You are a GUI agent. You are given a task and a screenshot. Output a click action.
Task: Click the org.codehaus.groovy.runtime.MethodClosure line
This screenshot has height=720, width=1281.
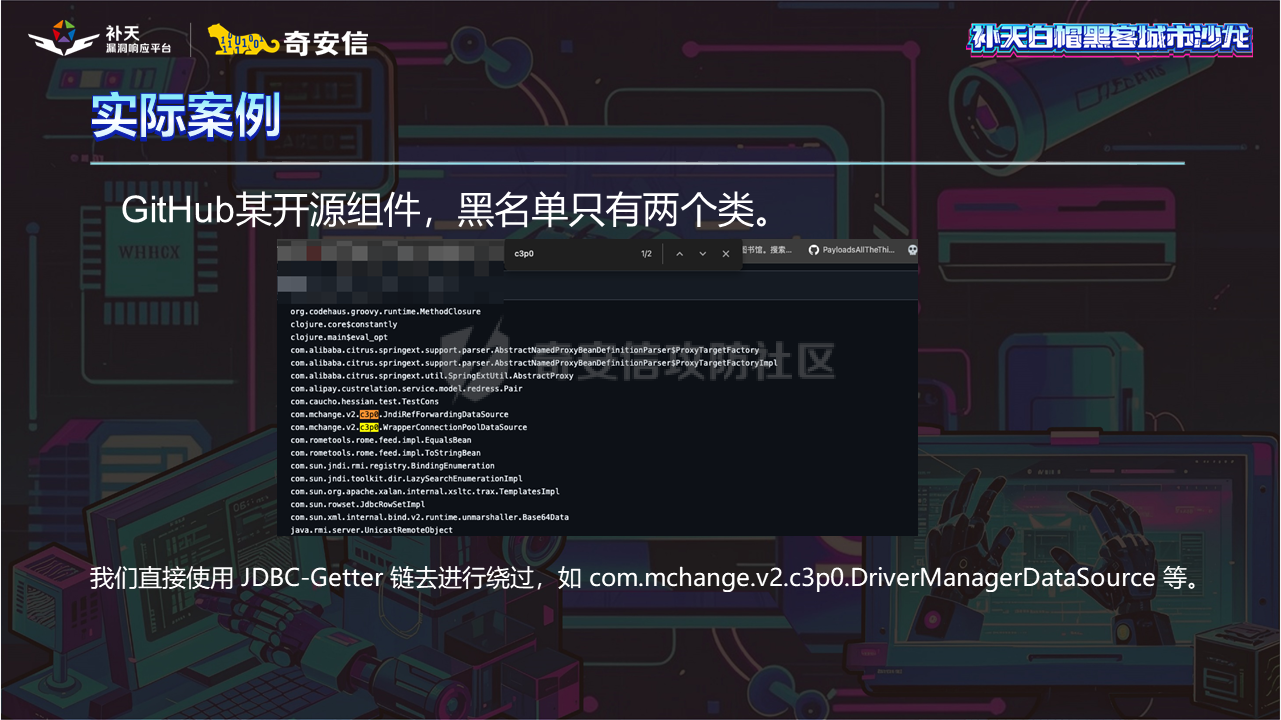click(x=385, y=312)
